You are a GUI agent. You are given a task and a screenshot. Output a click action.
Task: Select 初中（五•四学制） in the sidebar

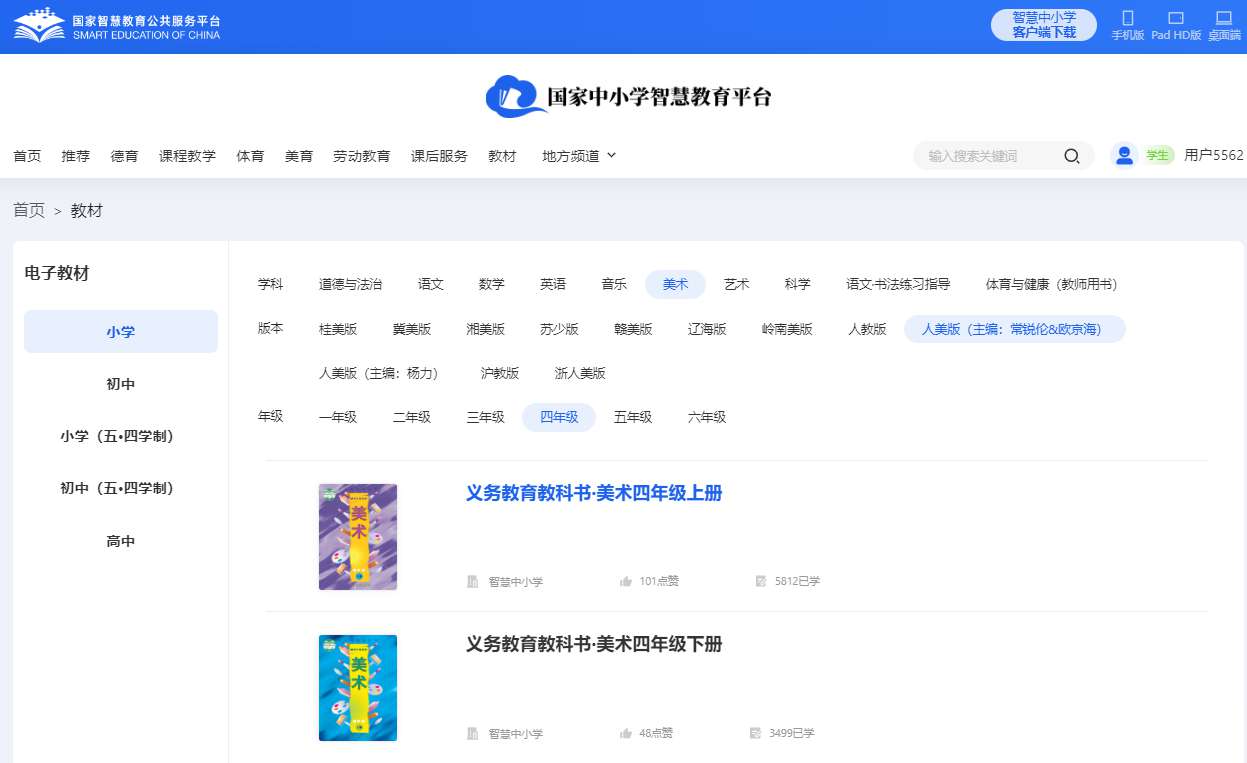(121, 488)
